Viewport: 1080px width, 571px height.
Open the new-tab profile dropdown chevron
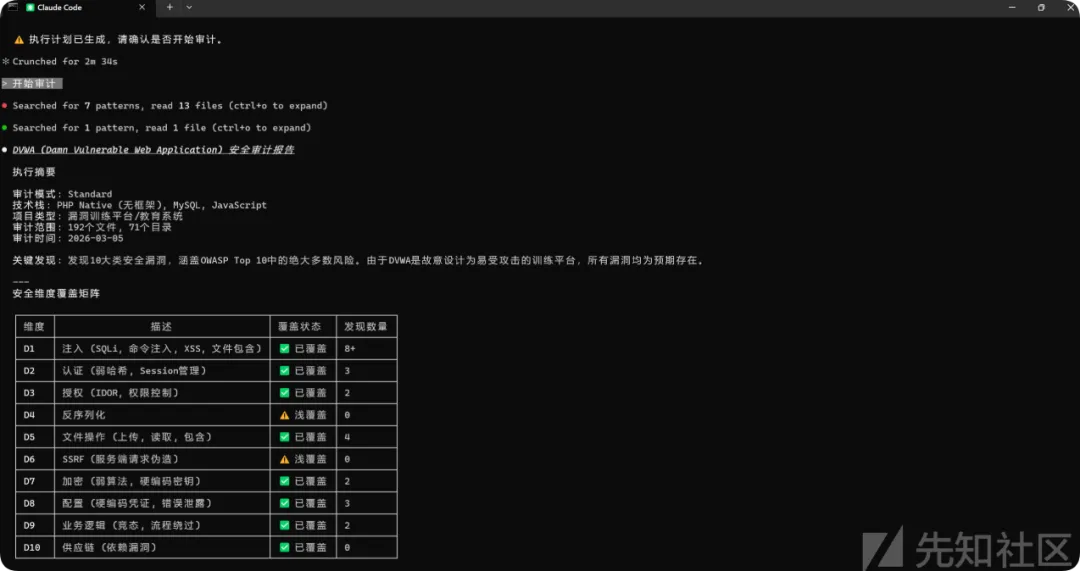click(x=189, y=8)
